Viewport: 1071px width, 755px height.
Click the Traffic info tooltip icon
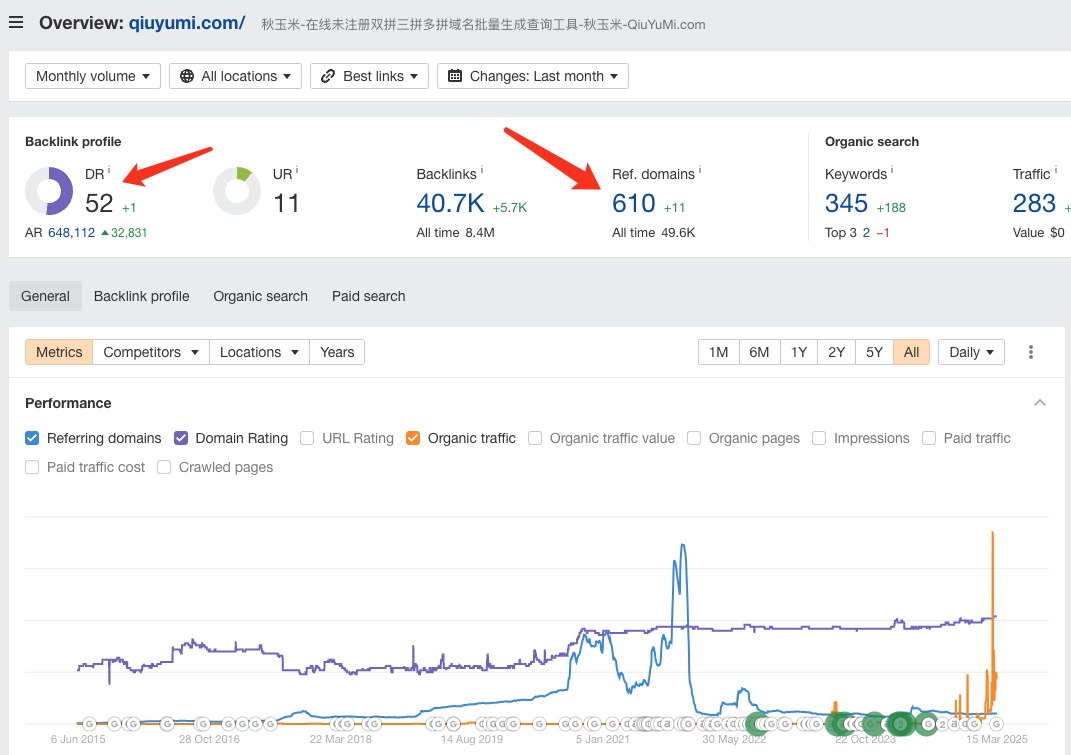(x=1055, y=169)
